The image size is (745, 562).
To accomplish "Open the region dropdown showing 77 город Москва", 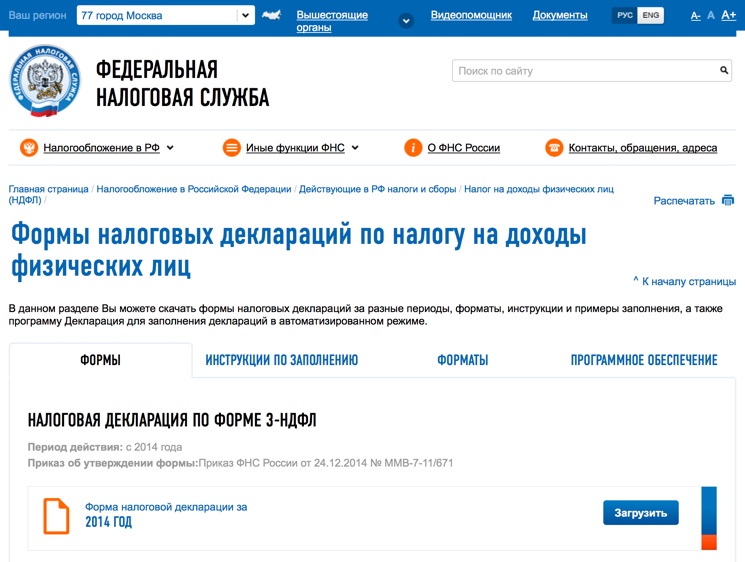I will pyautogui.click(x=165, y=15).
